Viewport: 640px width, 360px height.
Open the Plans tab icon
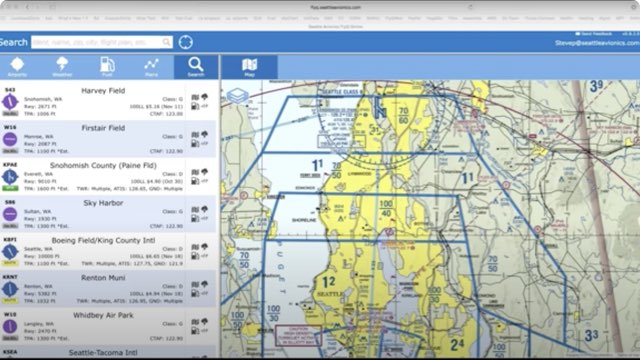pyautogui.click(x=151, y=67)
